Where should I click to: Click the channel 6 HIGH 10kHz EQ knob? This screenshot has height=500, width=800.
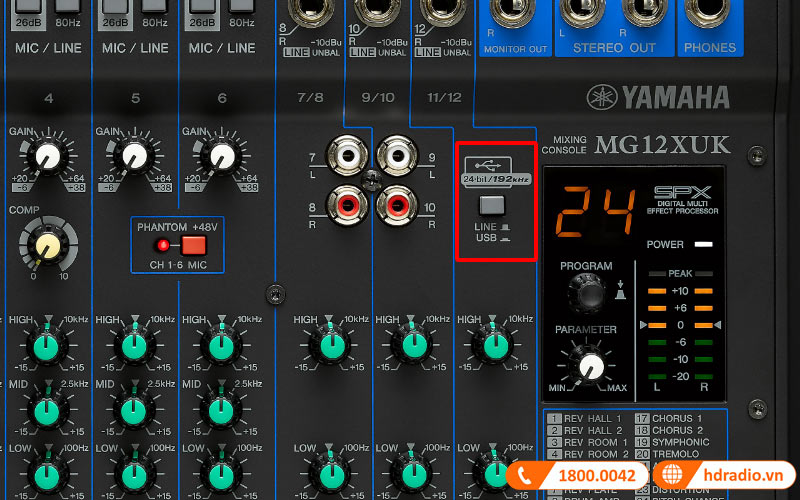(x=221, y=345)
